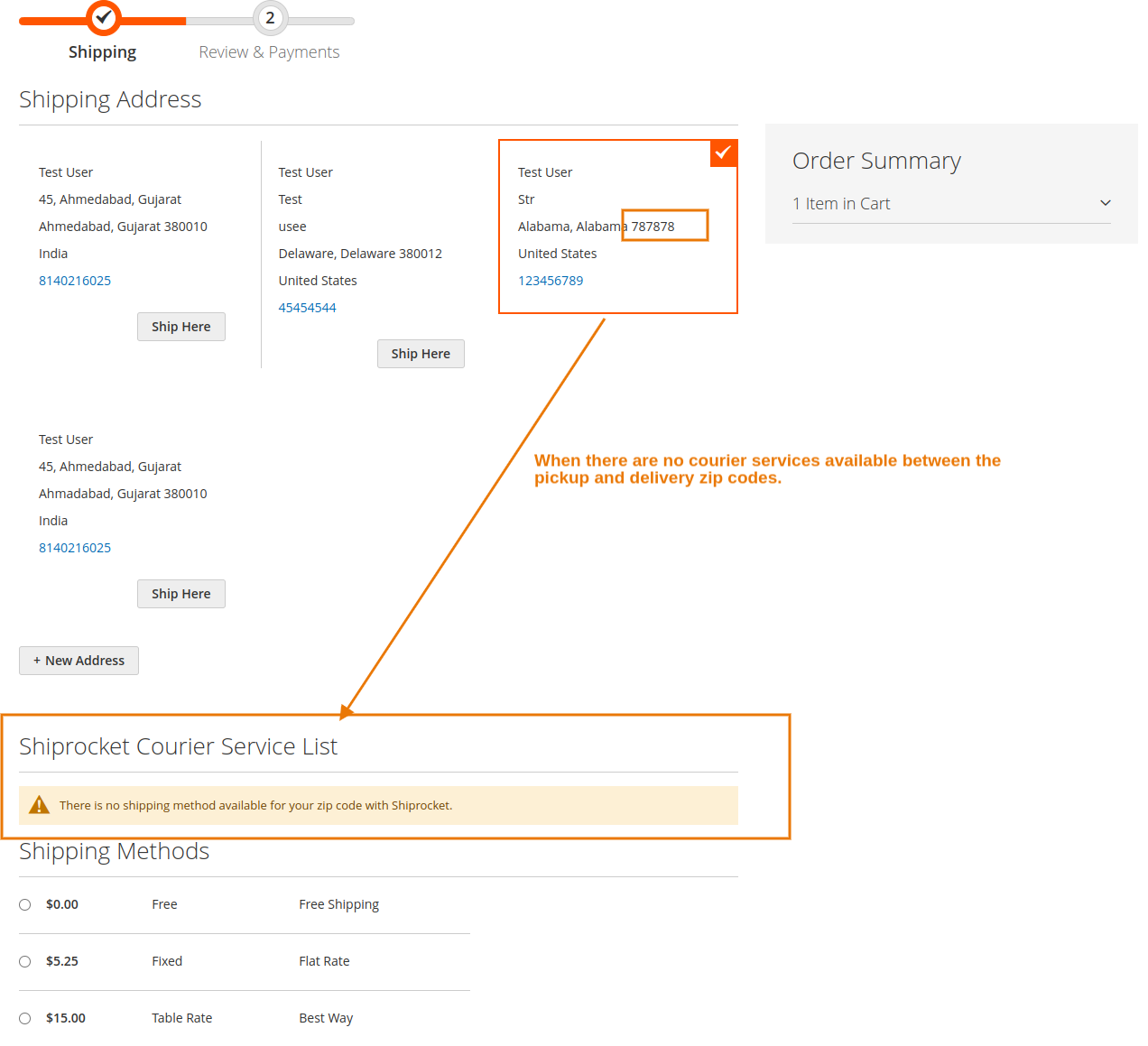
Task: Switch to the Review & Payments tab
Action: (269, 51)
